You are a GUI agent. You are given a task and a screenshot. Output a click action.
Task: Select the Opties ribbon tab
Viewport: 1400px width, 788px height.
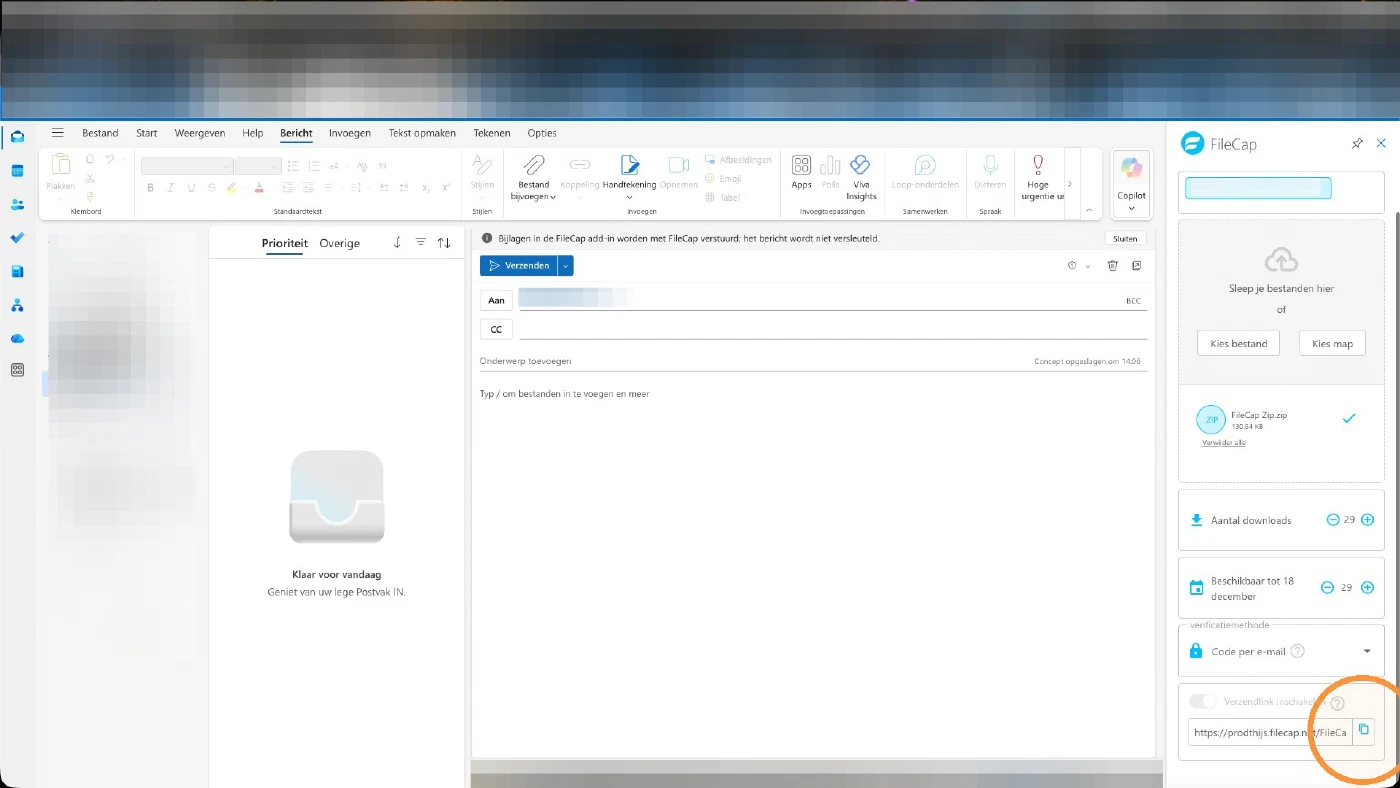(x=542, y=133)
